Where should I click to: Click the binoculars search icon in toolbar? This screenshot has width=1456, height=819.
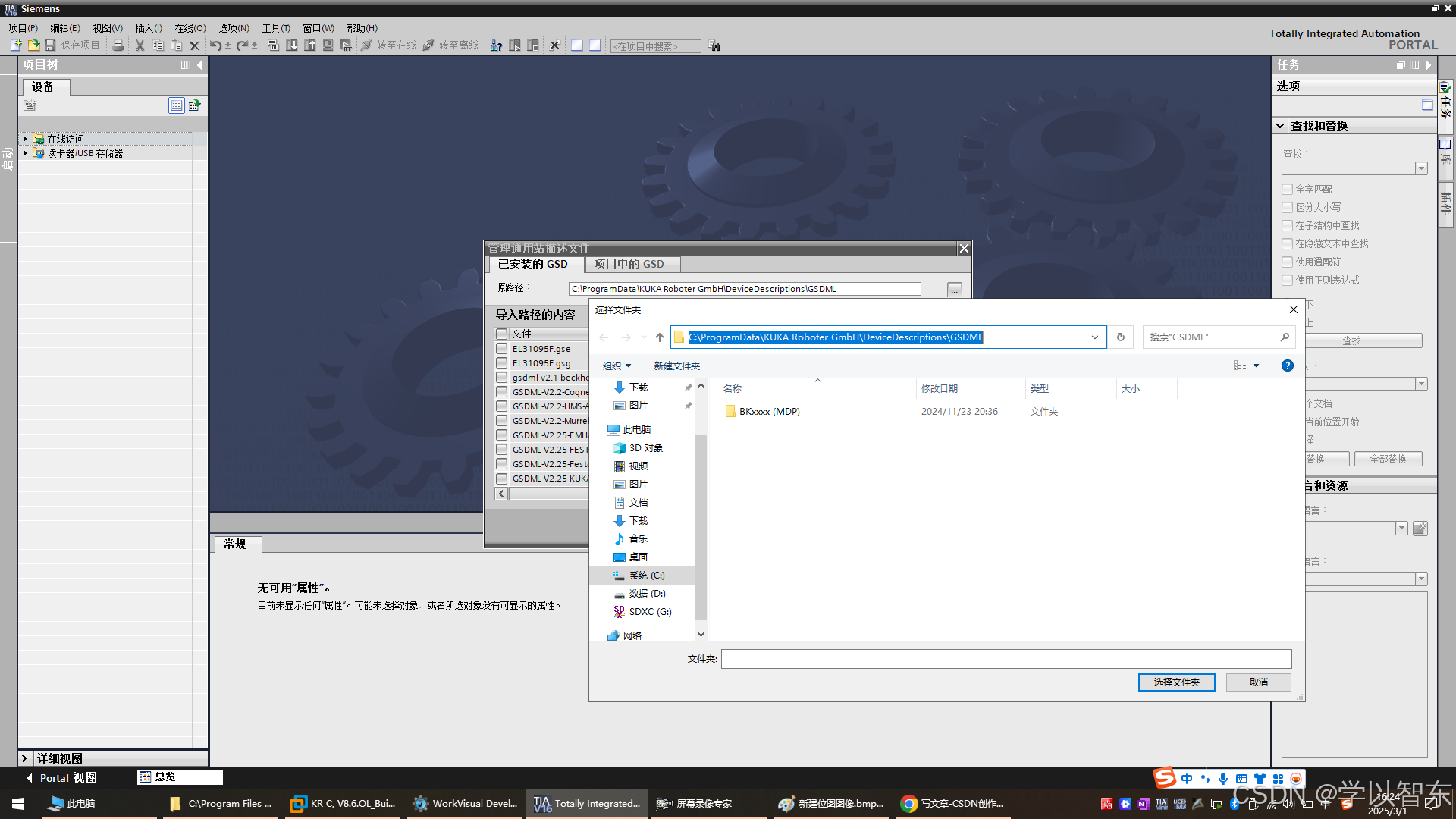[714, 46]
